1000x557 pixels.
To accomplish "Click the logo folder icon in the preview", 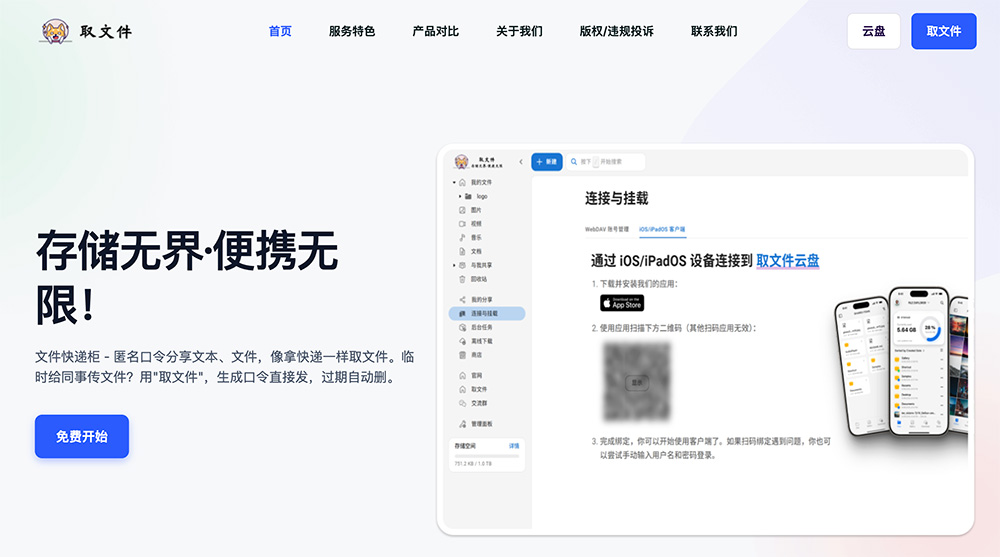I will point(468,197).
